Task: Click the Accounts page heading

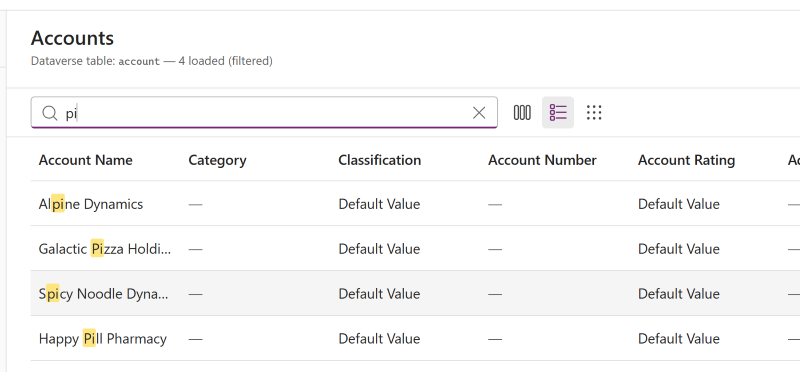Action: (72, 38)
